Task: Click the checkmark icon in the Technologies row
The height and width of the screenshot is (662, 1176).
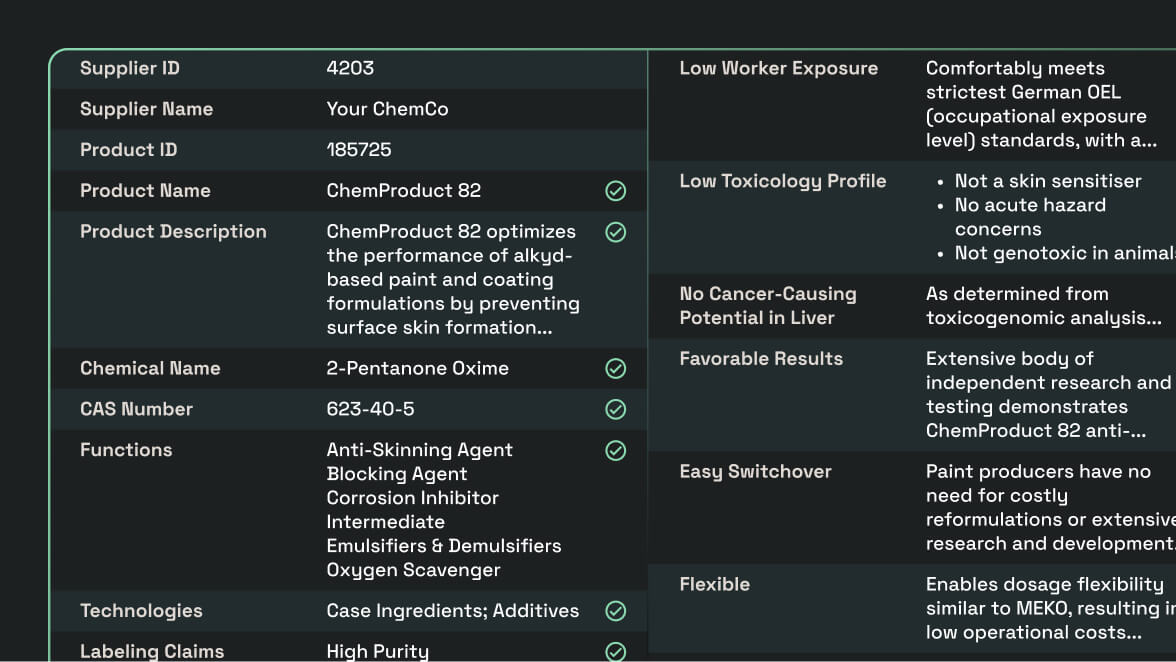Action: tap(616, 611)
